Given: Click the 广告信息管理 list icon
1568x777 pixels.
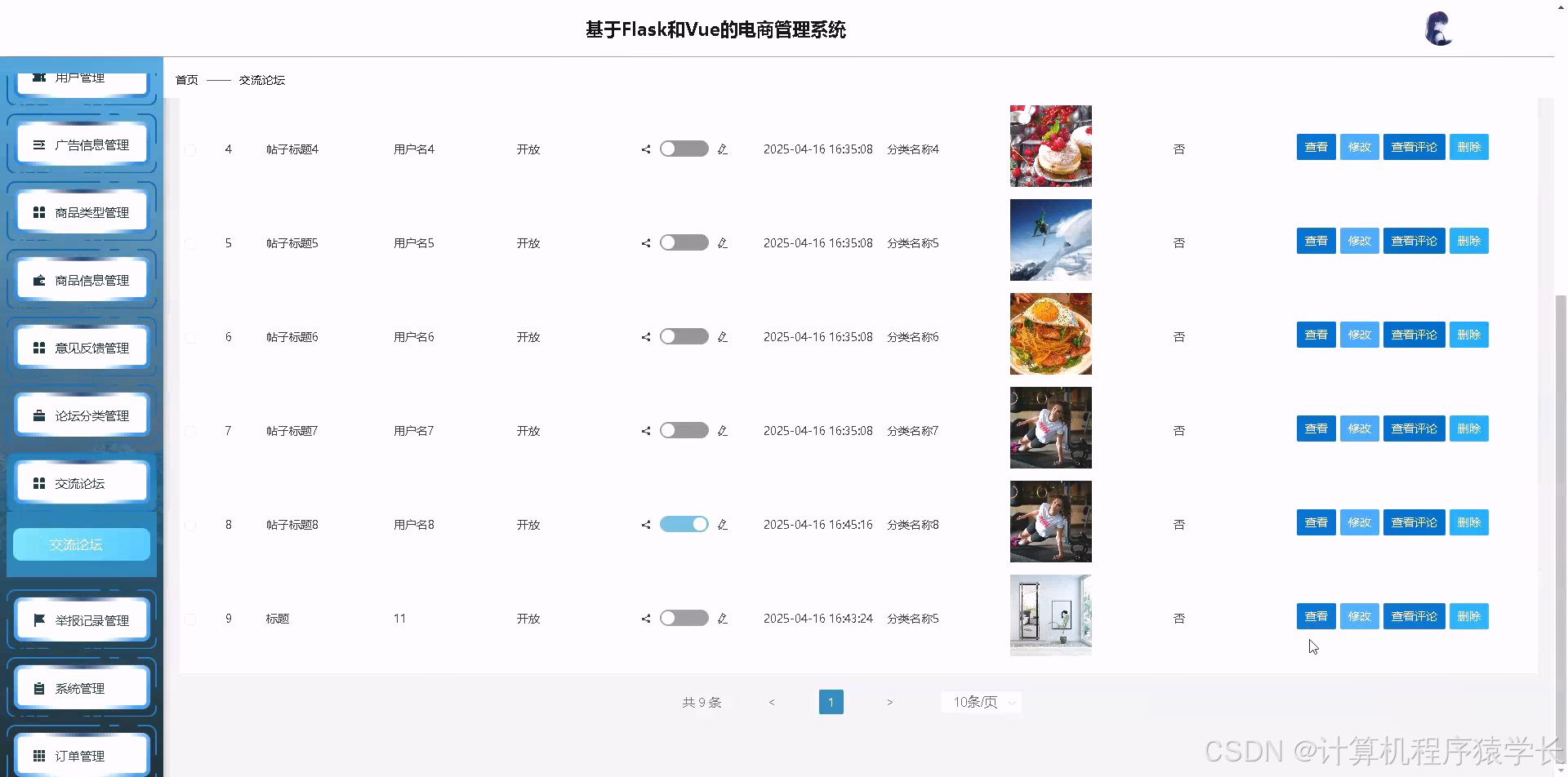Looking at the screenshot, I should click(x=38, y=144).
